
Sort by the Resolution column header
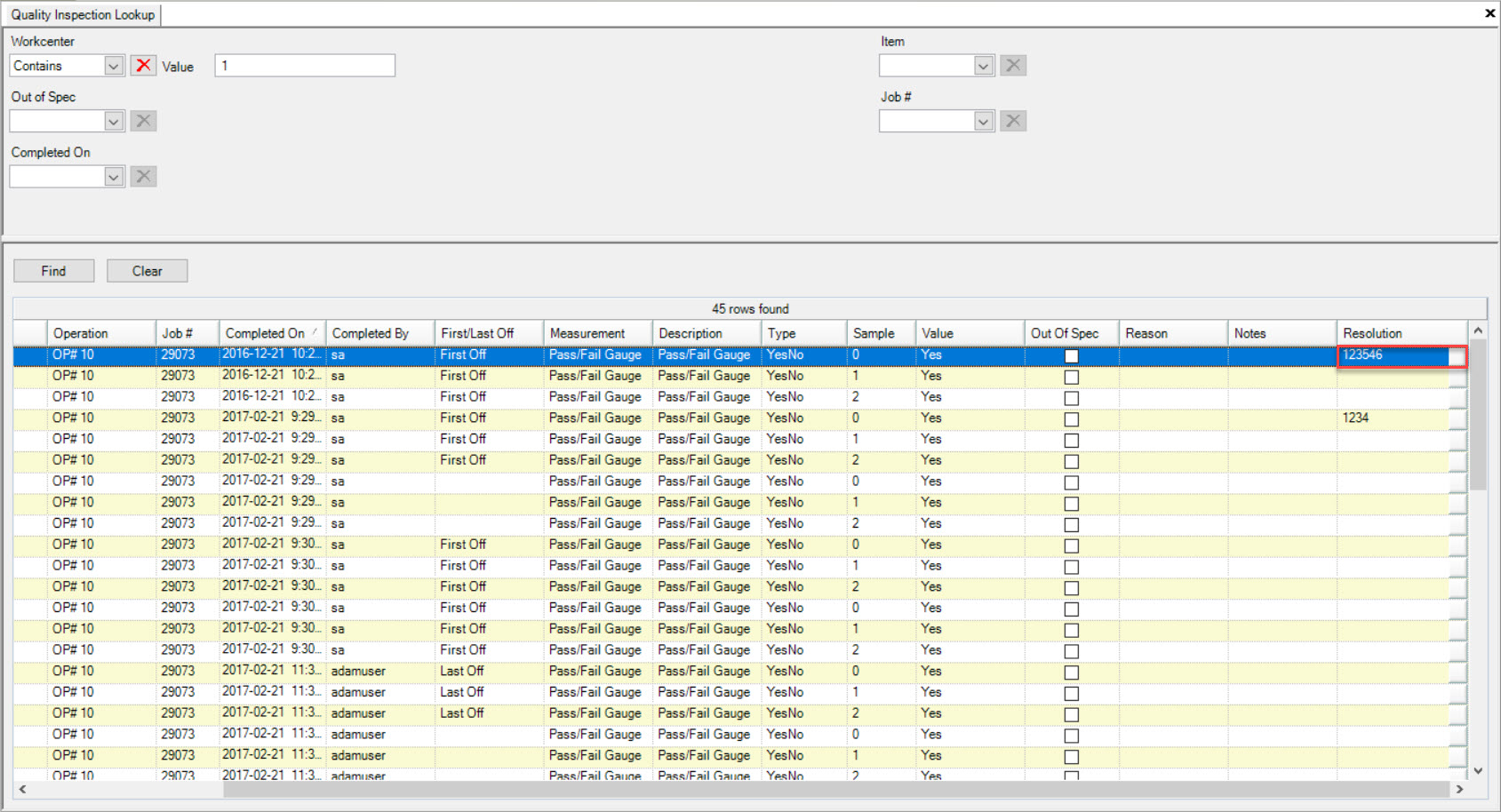click(x=1402, y=333)
